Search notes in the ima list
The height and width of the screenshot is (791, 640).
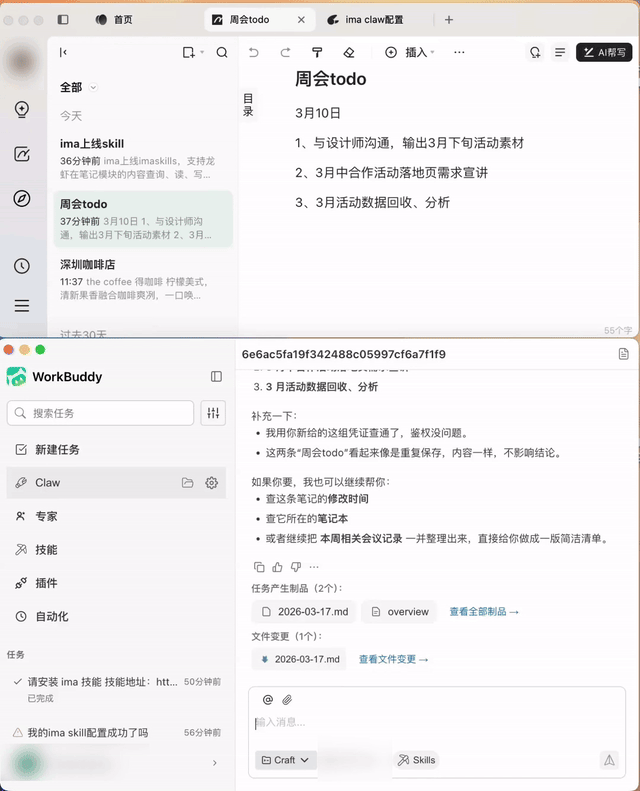coord(222,52)
